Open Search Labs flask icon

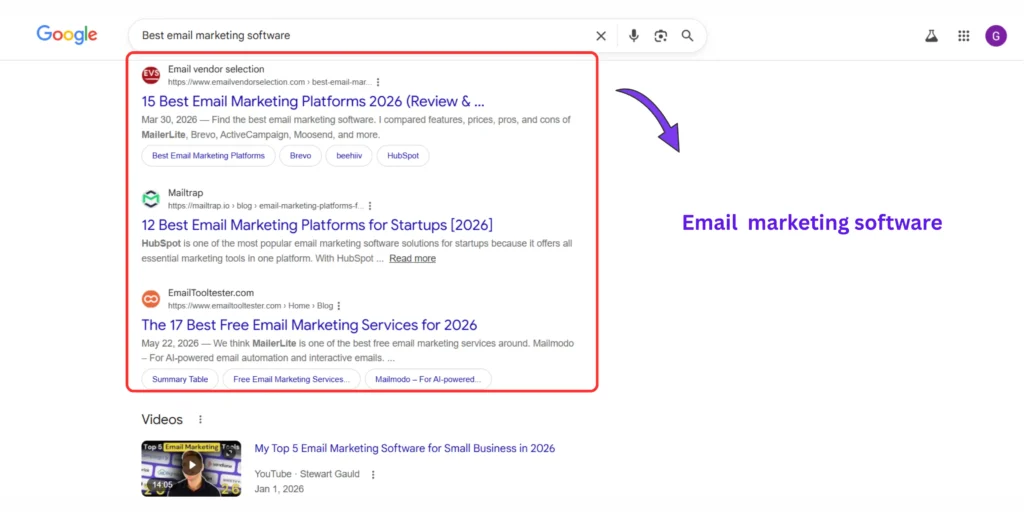point(931,36)
